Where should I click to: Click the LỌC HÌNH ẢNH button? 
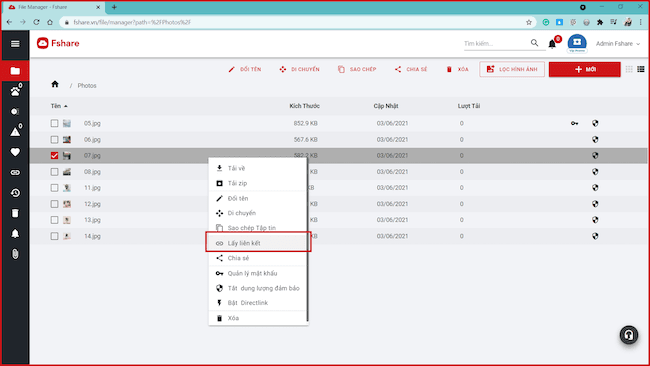point(512,69)
